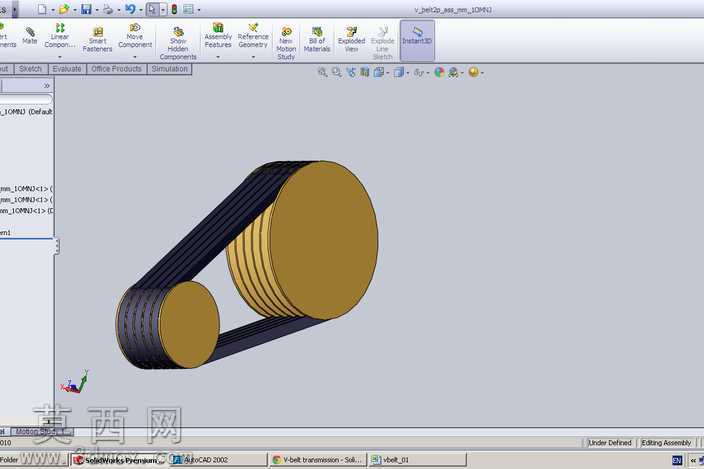Open Reference Geometry

[253, 36]
